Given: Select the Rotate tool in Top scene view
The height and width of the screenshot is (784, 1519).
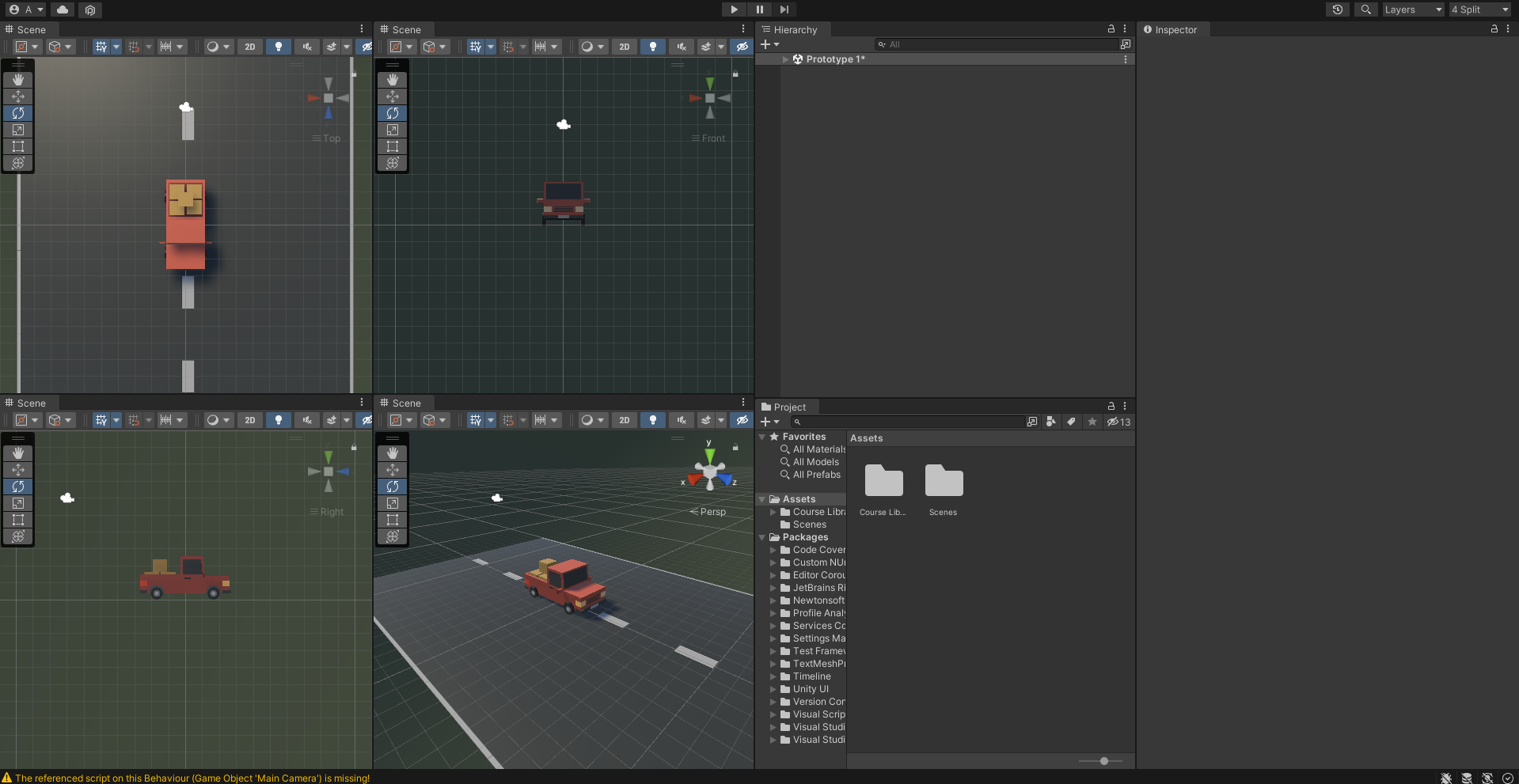Looking at the screenshot, I should tap(18, 113).
